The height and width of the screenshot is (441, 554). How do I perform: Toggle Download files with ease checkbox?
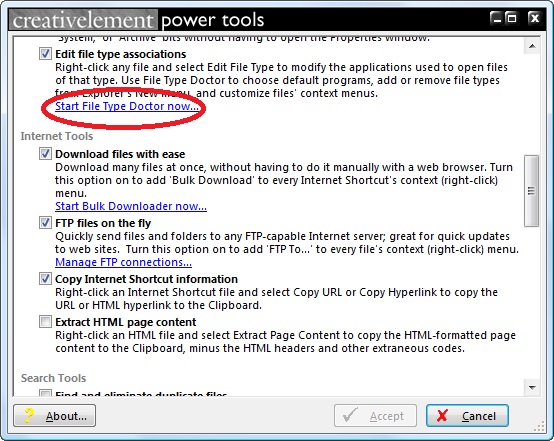click(45, 154)
